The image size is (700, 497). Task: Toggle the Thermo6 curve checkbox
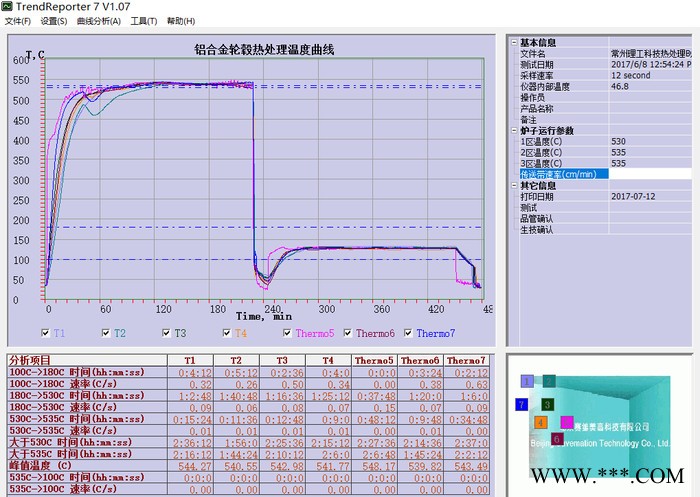coord(347,333)
